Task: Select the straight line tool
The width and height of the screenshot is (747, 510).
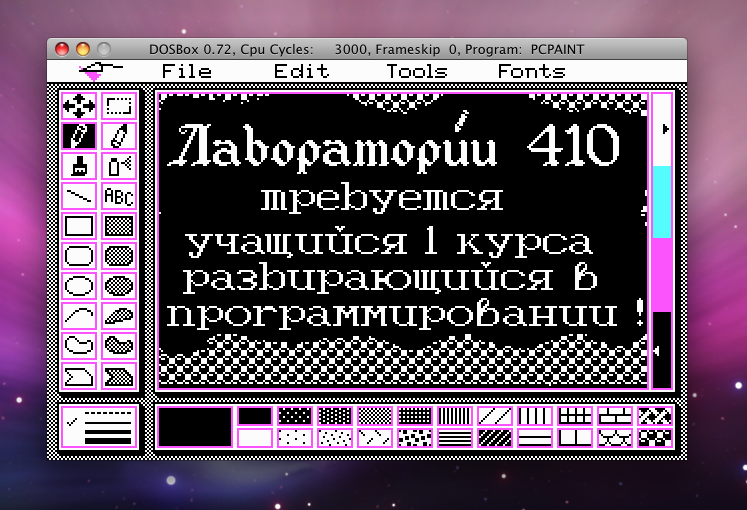Action: point(79,195)
